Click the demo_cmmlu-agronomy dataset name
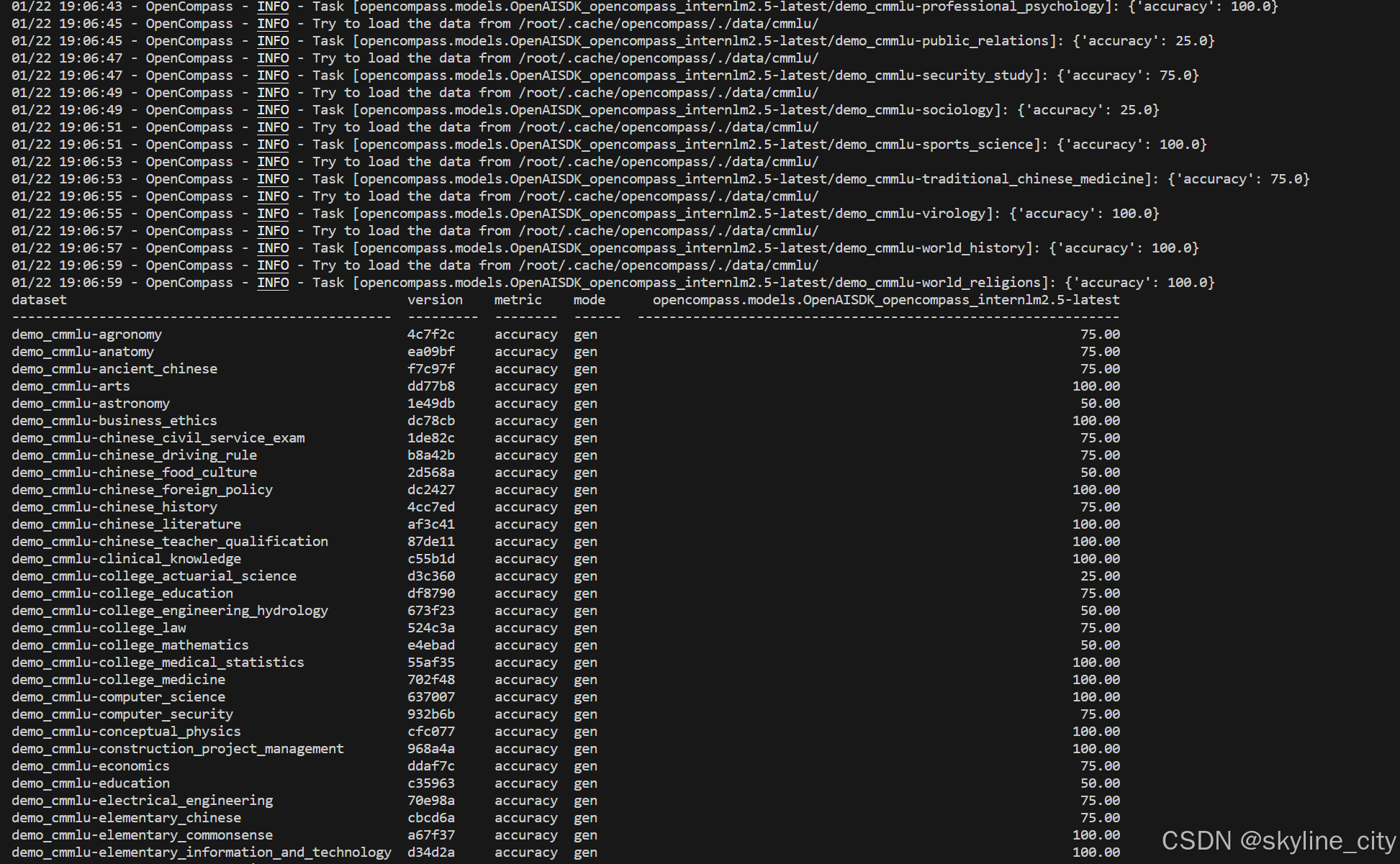Viewport: 1400px width, 864px height. (x=86, y=335)
